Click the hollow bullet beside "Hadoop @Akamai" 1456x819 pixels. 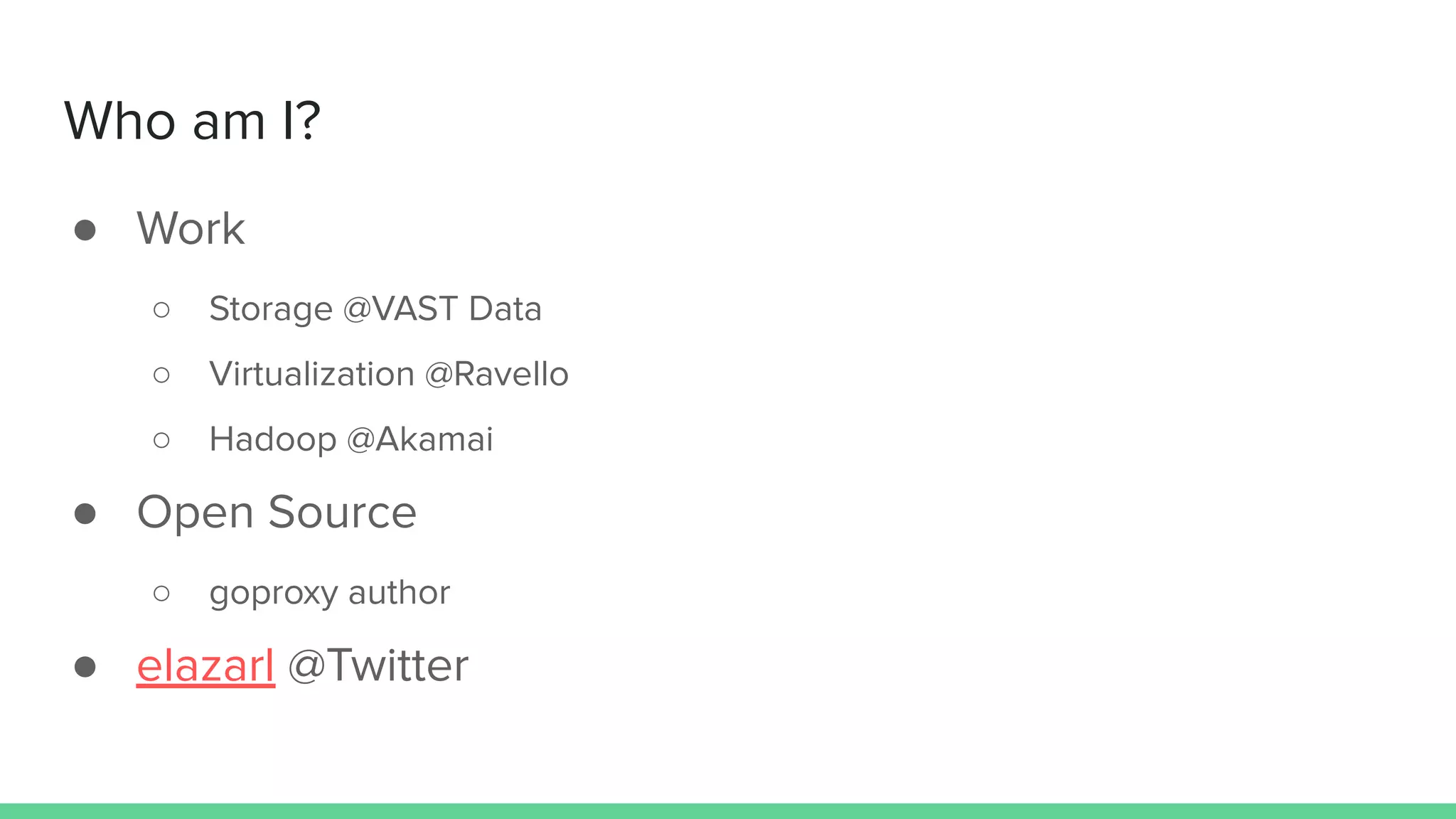tap(161, 441)
